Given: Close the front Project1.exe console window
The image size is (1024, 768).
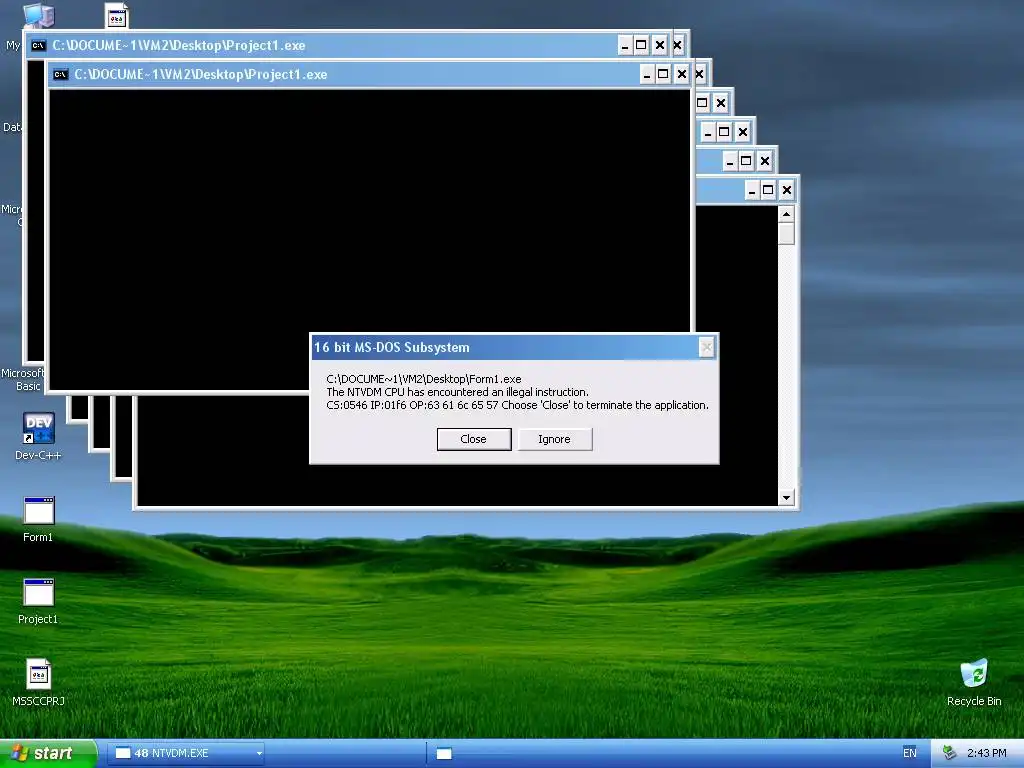Looking at the screenshot, I should (x=682, y=74).
